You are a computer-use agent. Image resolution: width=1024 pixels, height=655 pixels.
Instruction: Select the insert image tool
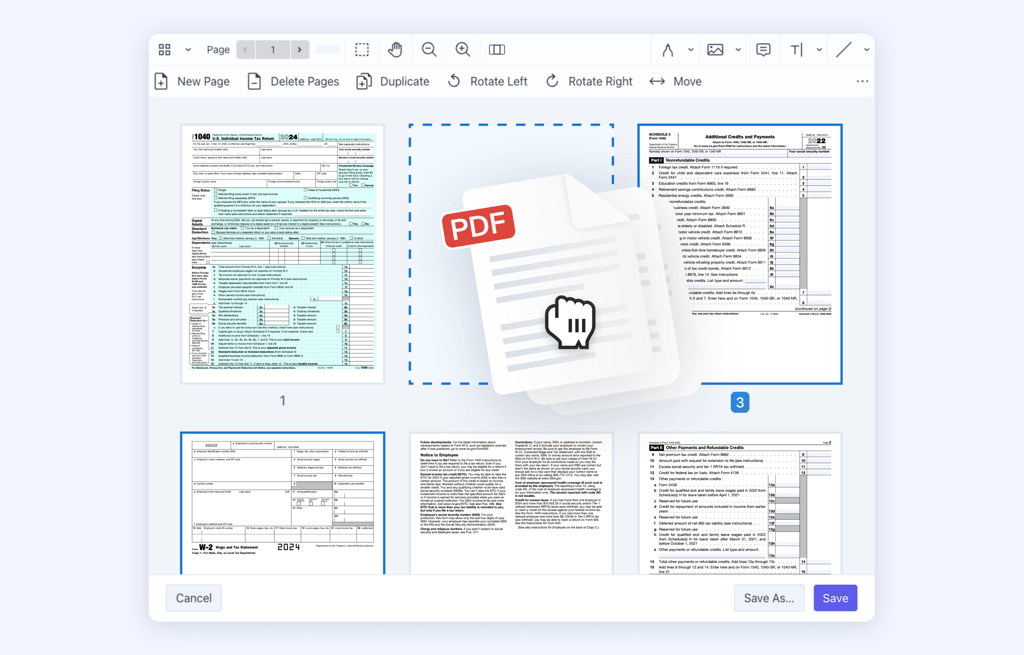[x=715, y=50]
